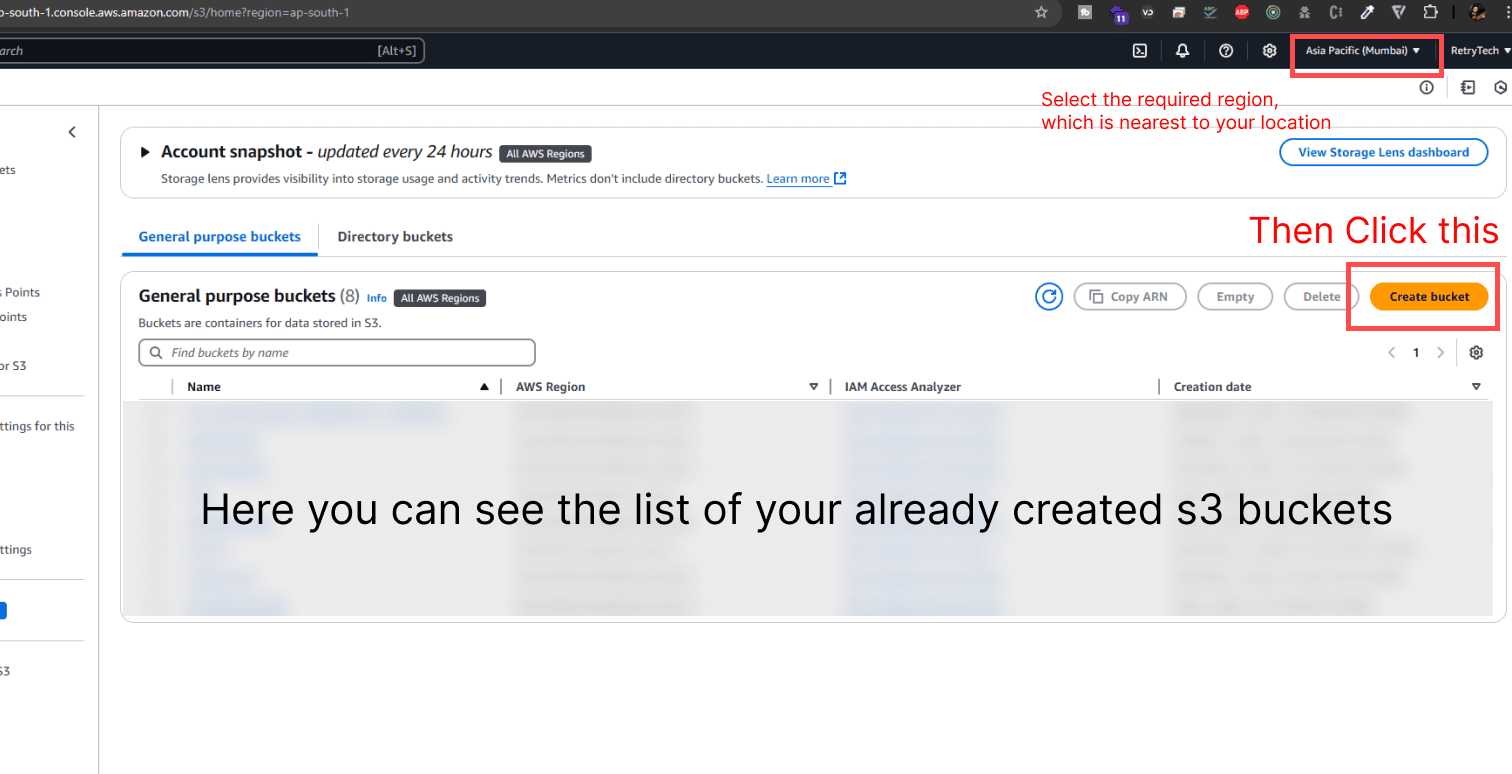Open the RetryTech account menu

[x=1480, y=51]
